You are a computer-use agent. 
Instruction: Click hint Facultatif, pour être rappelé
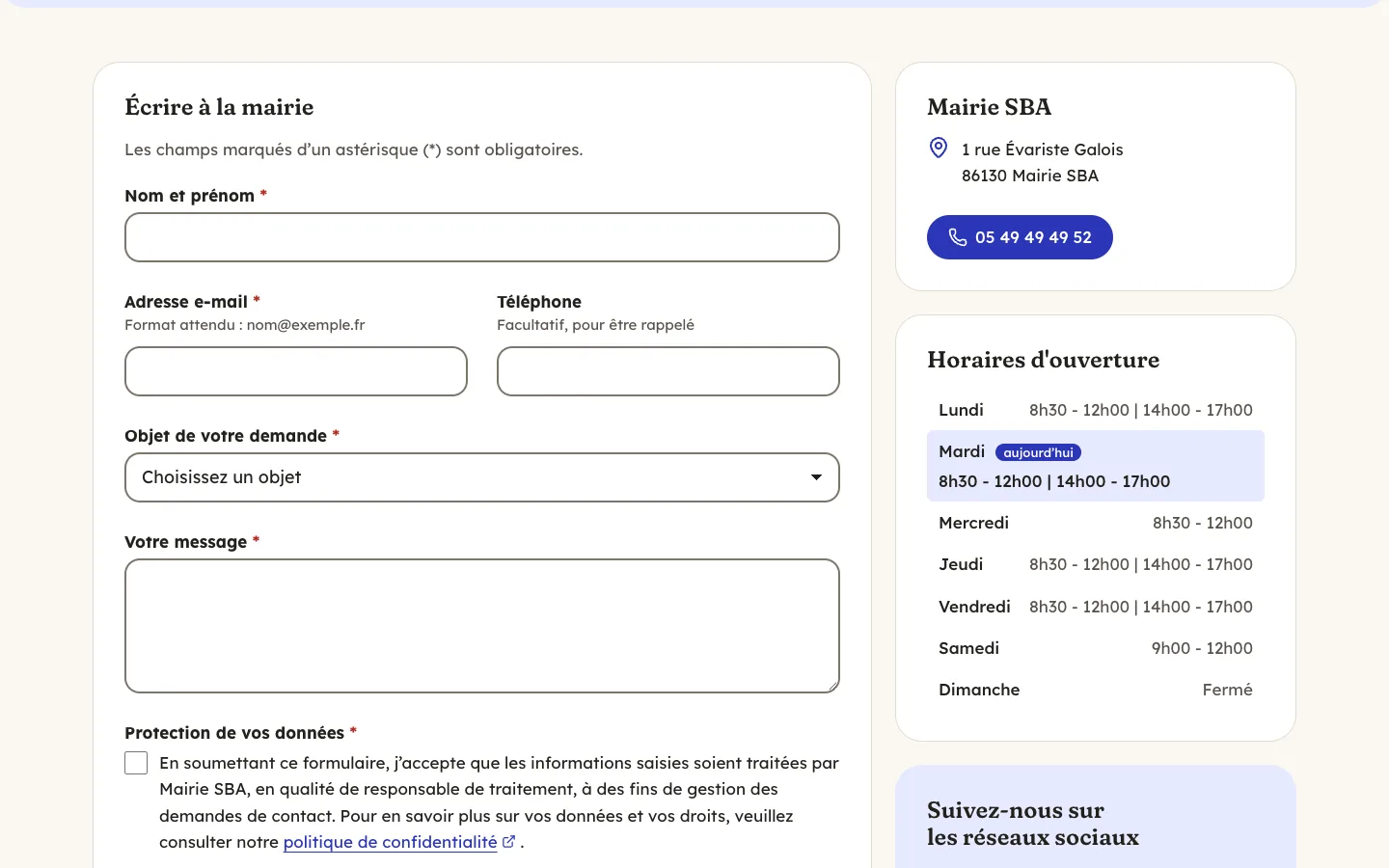595,325
